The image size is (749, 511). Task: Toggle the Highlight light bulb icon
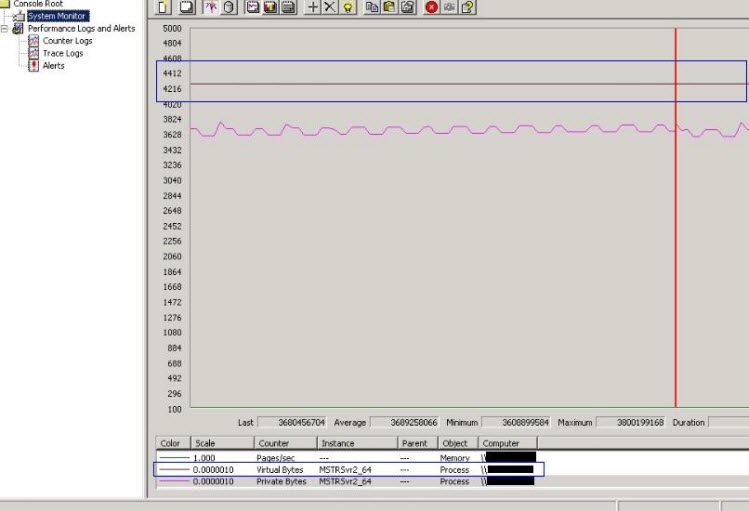(x=348, y=7)
